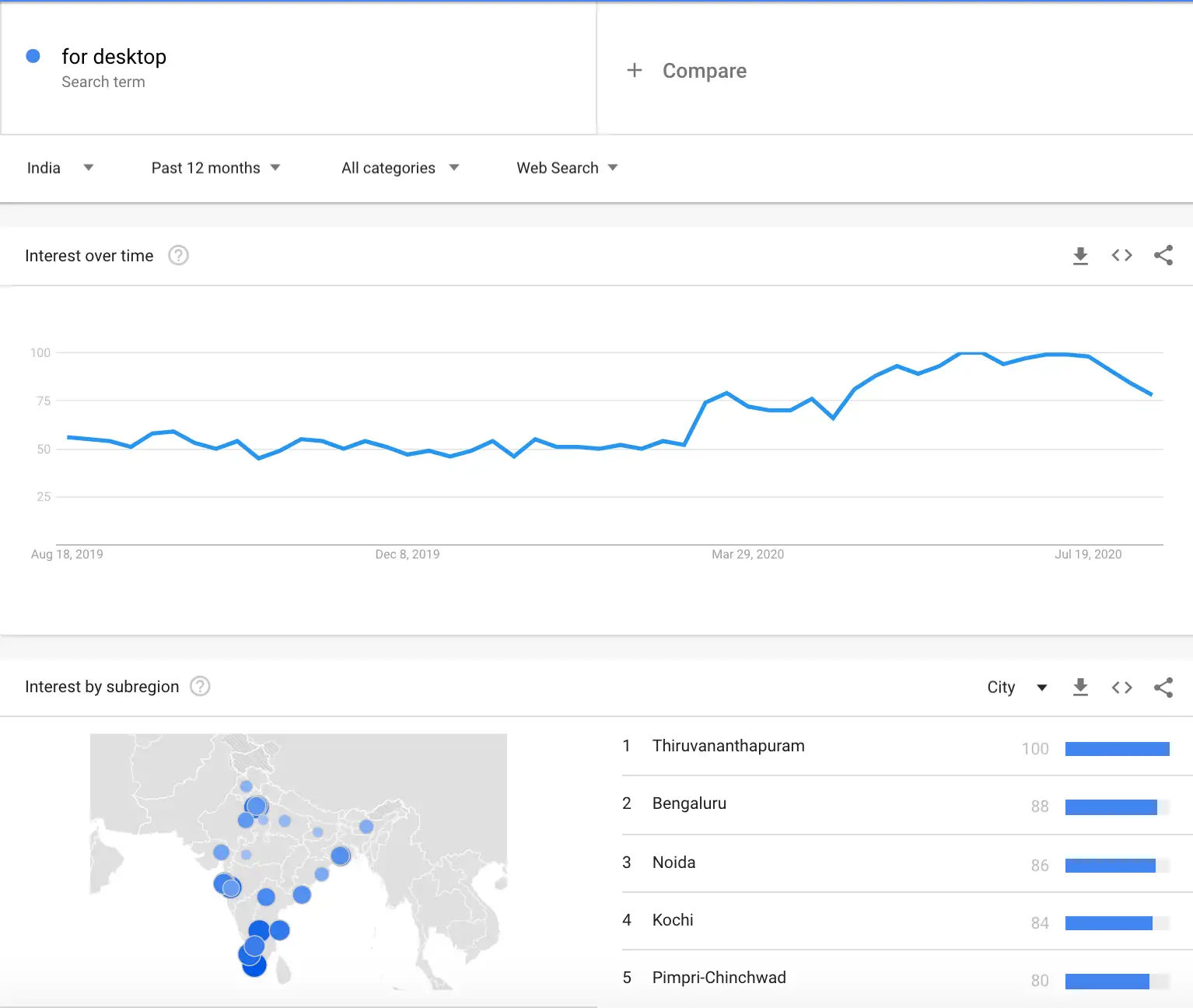
Task: Select Noida from the city list
Action: coord(673,863)
